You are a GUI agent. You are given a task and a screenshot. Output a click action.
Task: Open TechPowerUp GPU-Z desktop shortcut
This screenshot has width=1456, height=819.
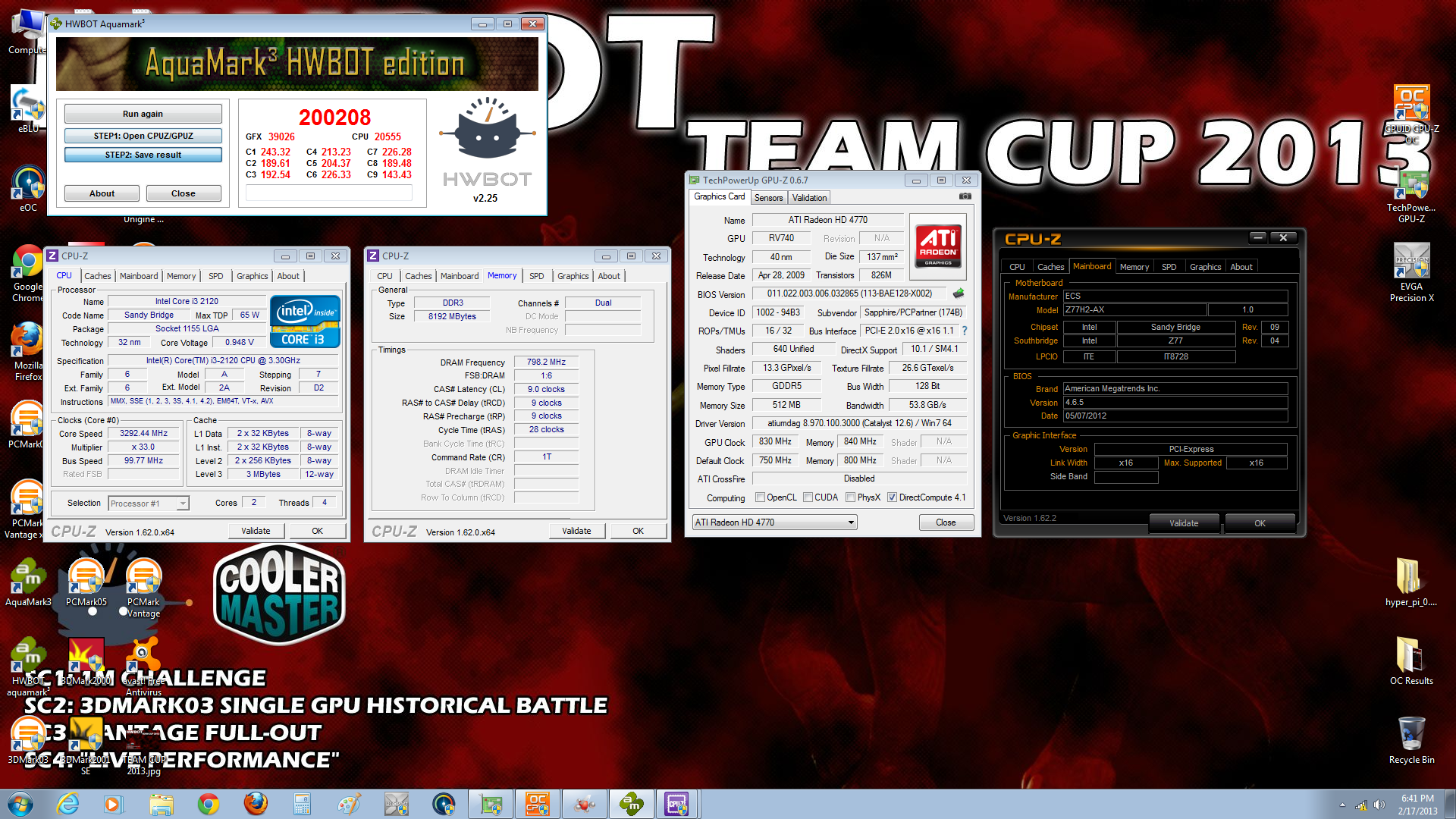pos(1411,194)
